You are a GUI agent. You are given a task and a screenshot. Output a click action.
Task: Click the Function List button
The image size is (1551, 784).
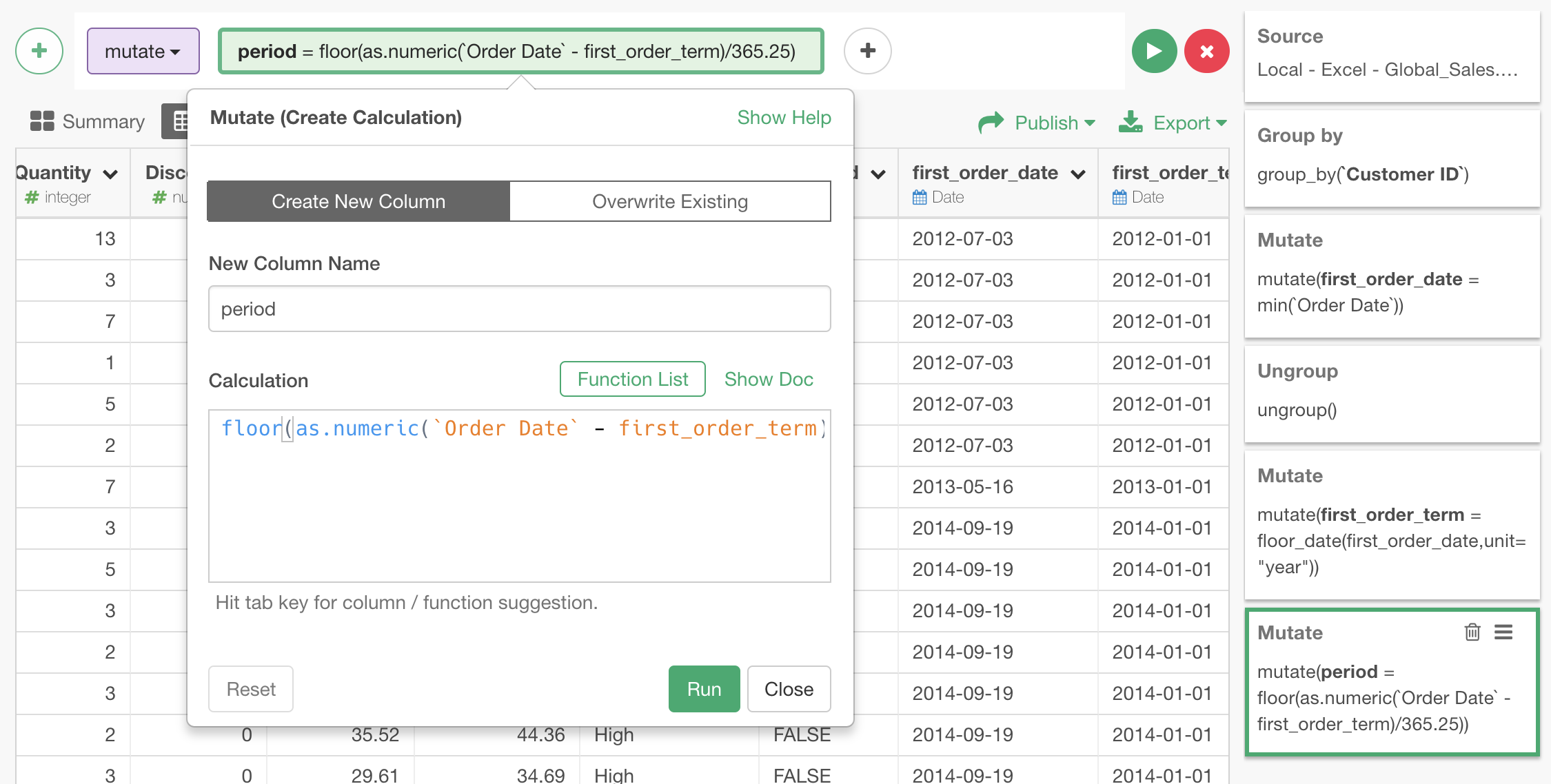click(x=632, y=379)
